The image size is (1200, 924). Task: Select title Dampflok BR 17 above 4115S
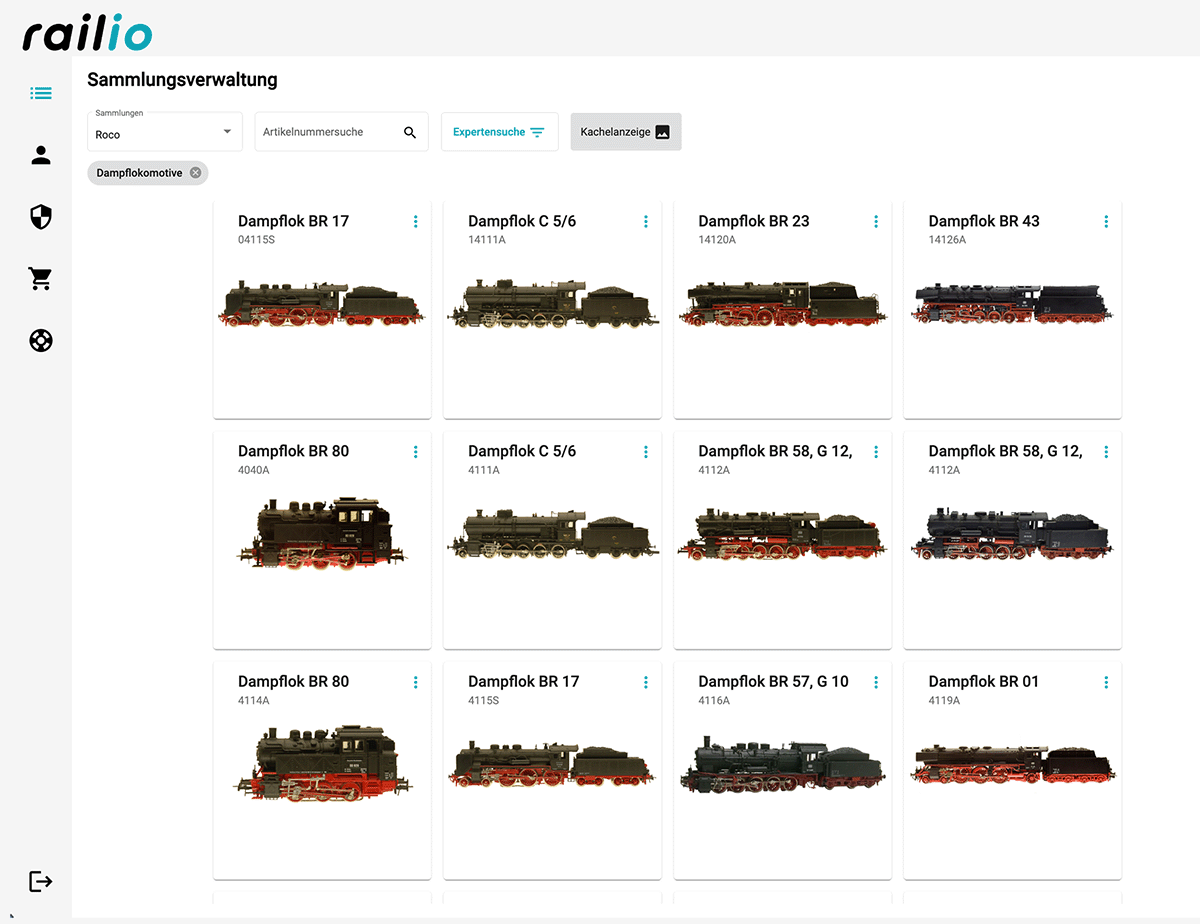pyautogui.click(x=523, y=681)
